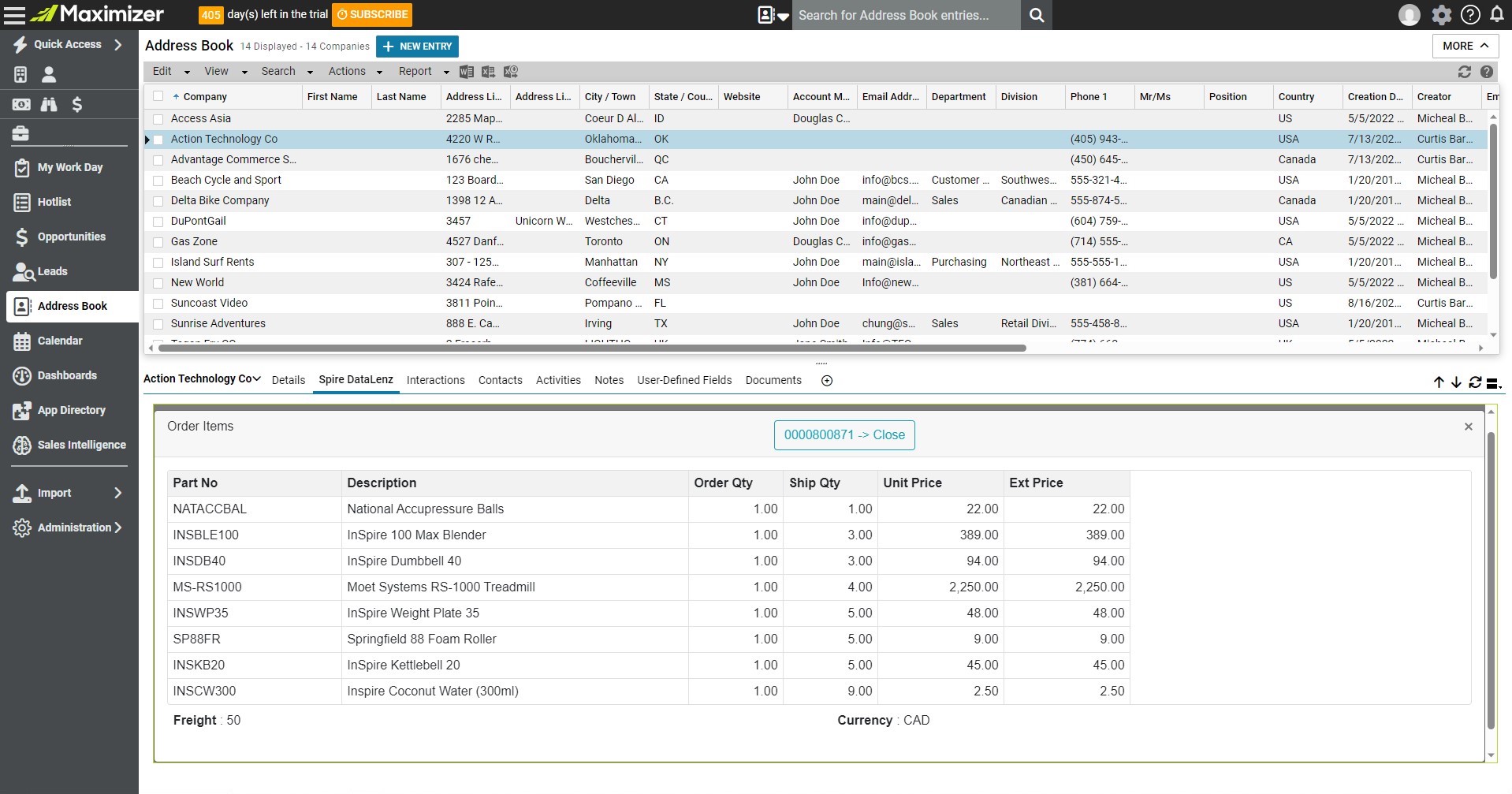Check the Access Asia row checkbox

coord(158,119)
